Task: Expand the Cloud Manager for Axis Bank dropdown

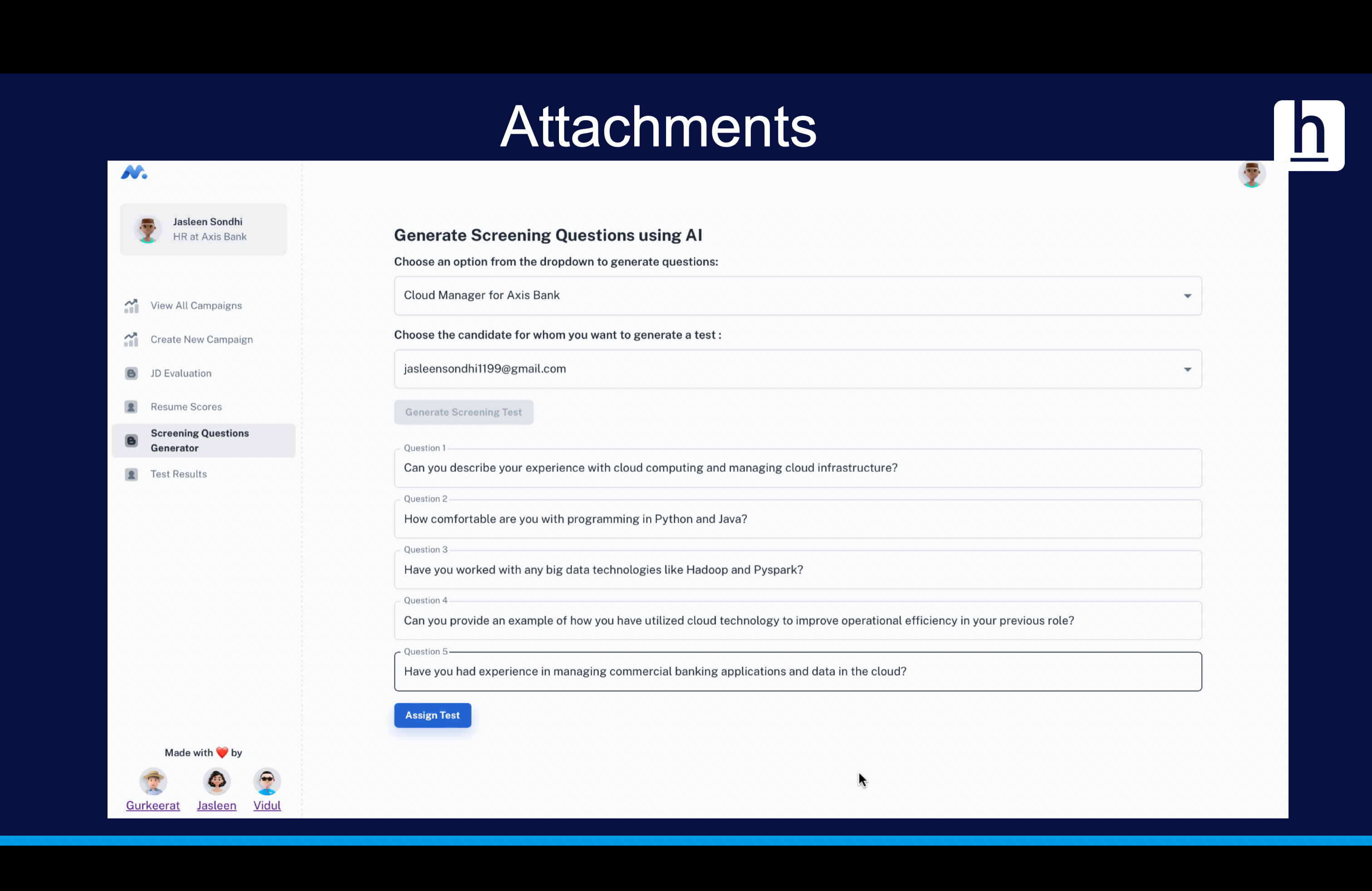Action: click(798, 296)
